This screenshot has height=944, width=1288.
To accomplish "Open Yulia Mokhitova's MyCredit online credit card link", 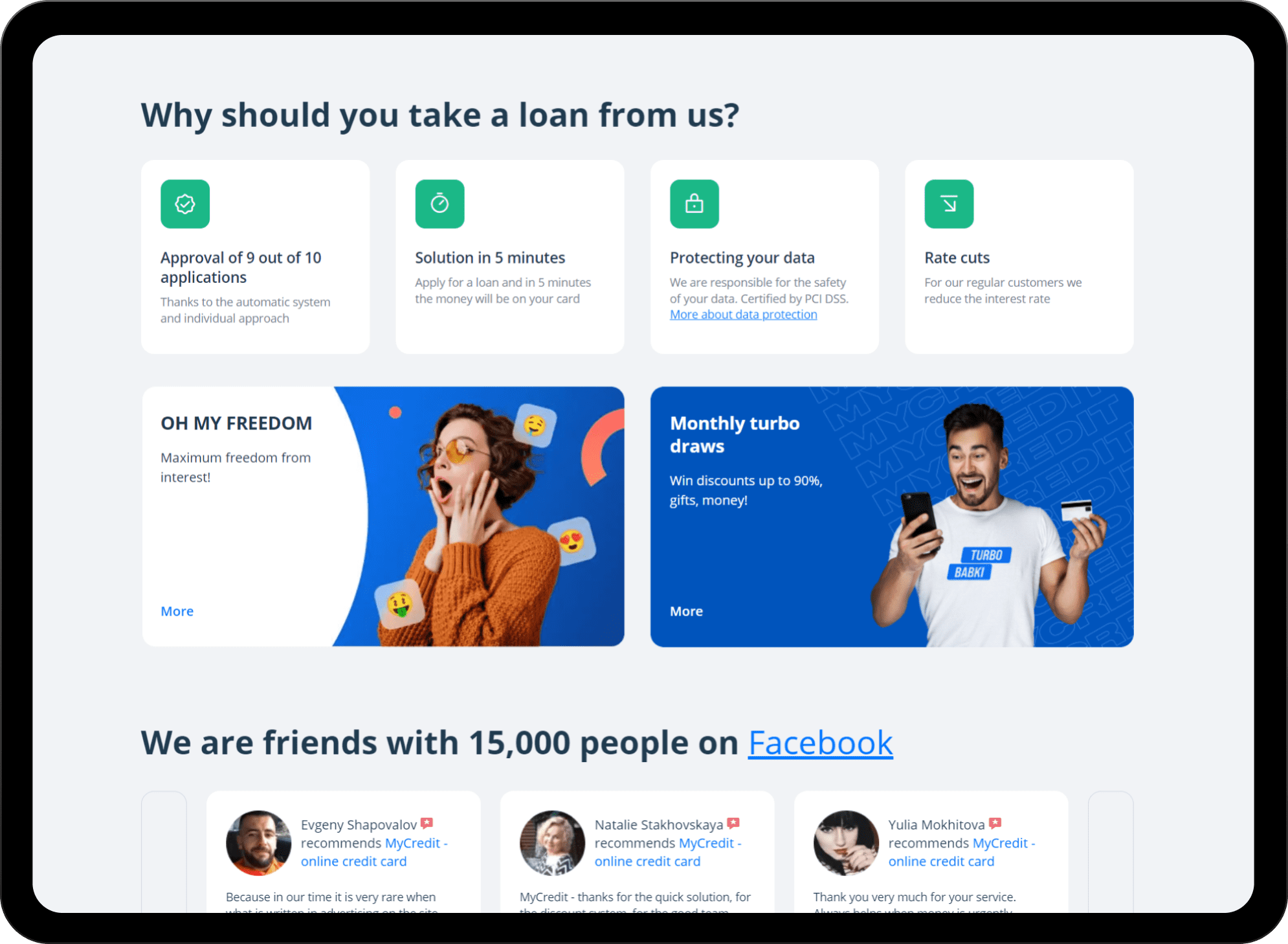I will (962, 852).
